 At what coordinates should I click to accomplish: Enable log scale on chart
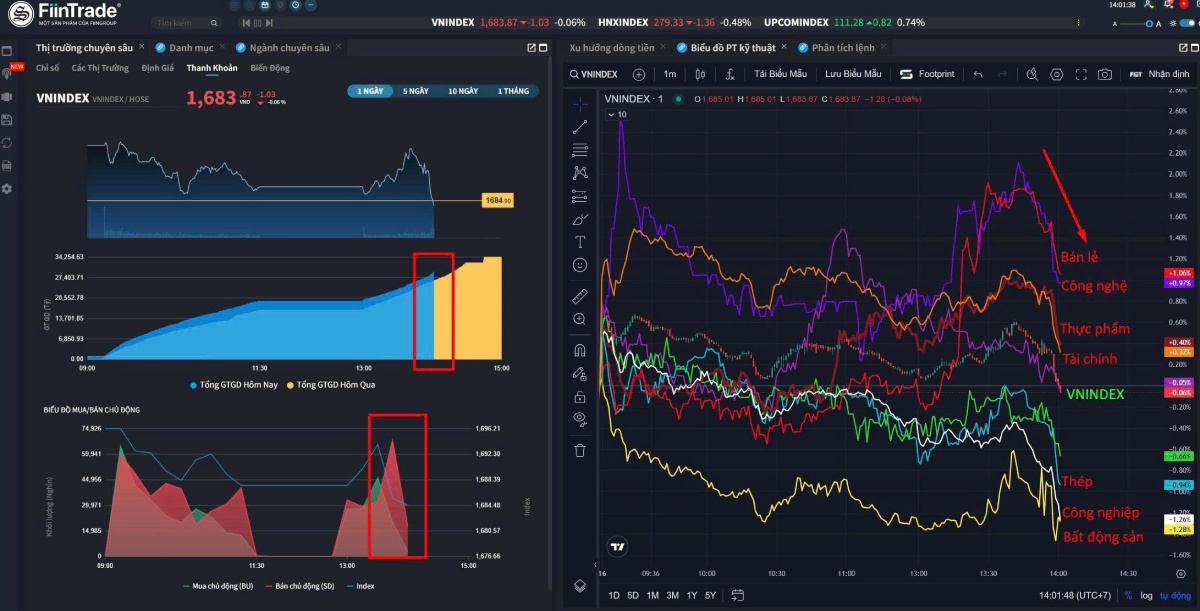point(1145,596)
